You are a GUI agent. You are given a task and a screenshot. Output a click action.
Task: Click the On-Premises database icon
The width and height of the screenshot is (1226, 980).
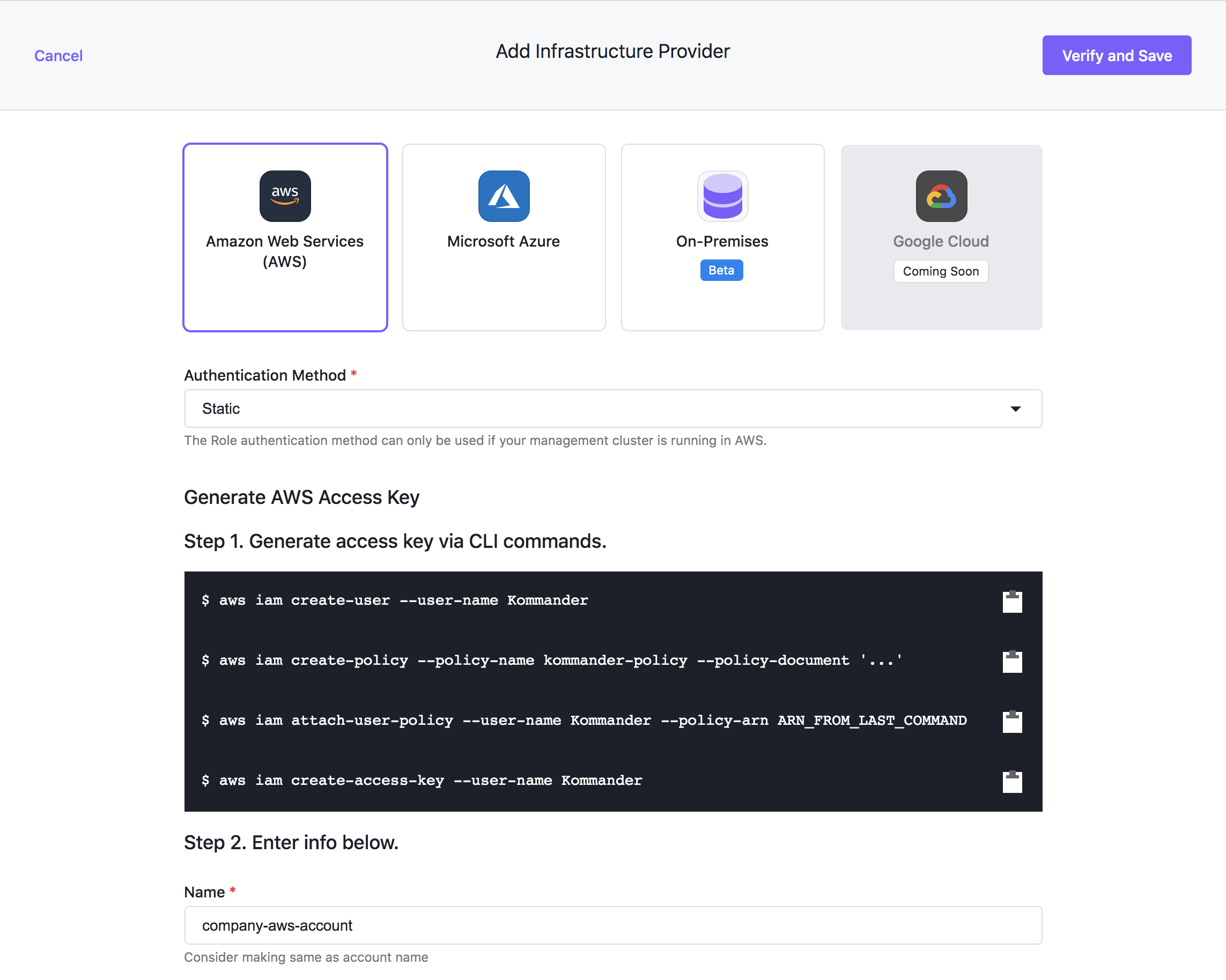click(x=722, y=196)
